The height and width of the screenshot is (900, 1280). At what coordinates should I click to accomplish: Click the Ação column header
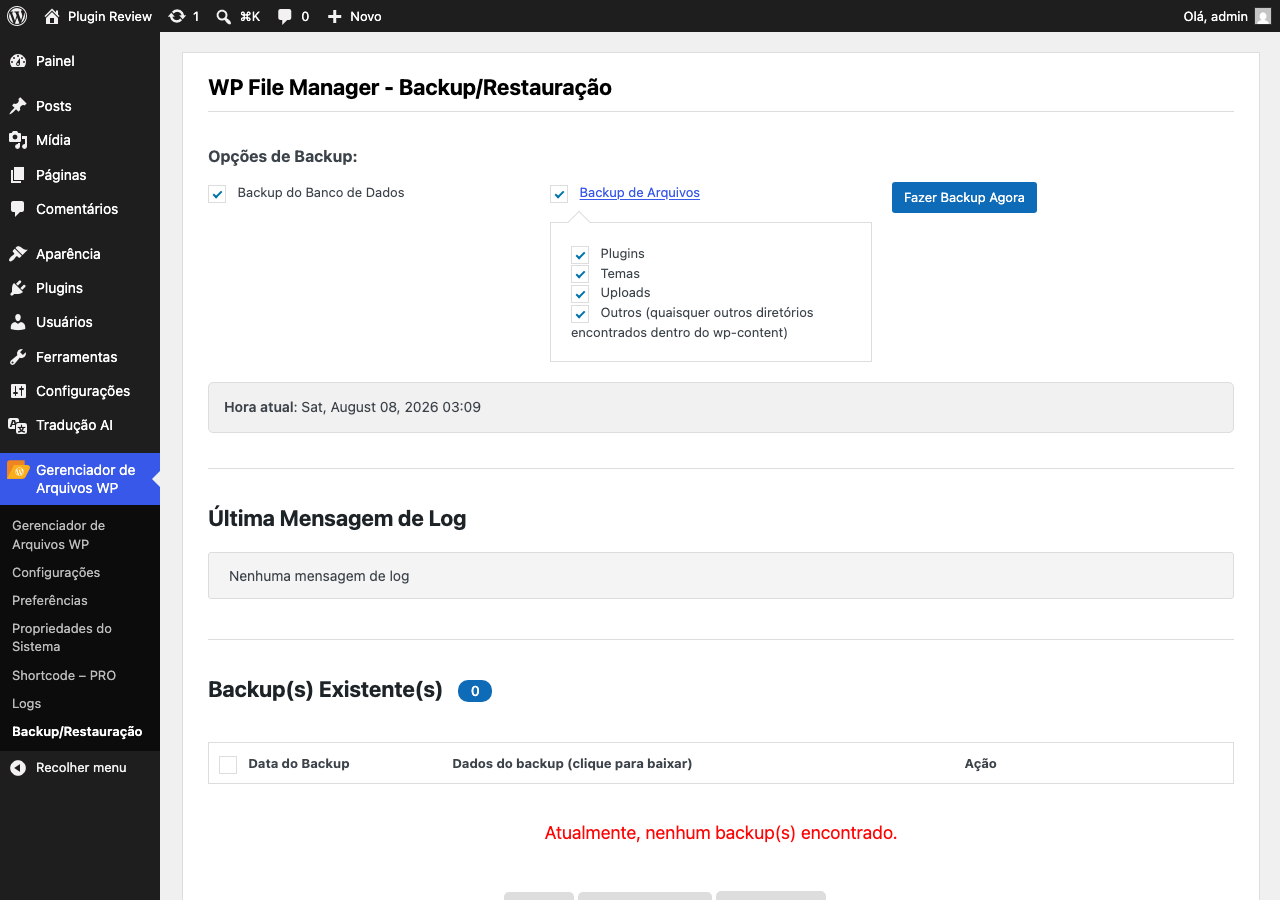click(981, 764)
